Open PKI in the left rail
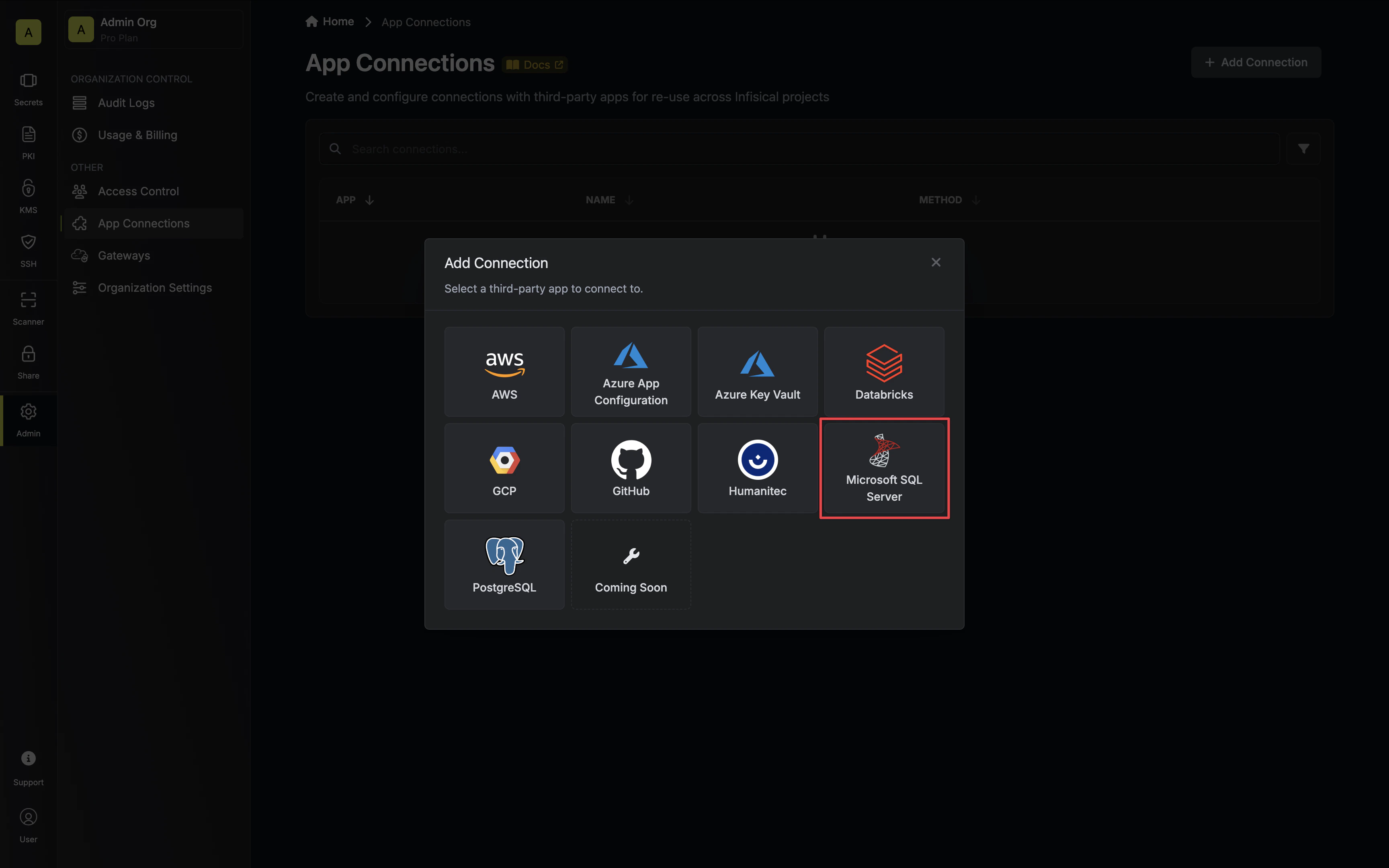Screen dimensions: 1389x868 click(28, 143)
